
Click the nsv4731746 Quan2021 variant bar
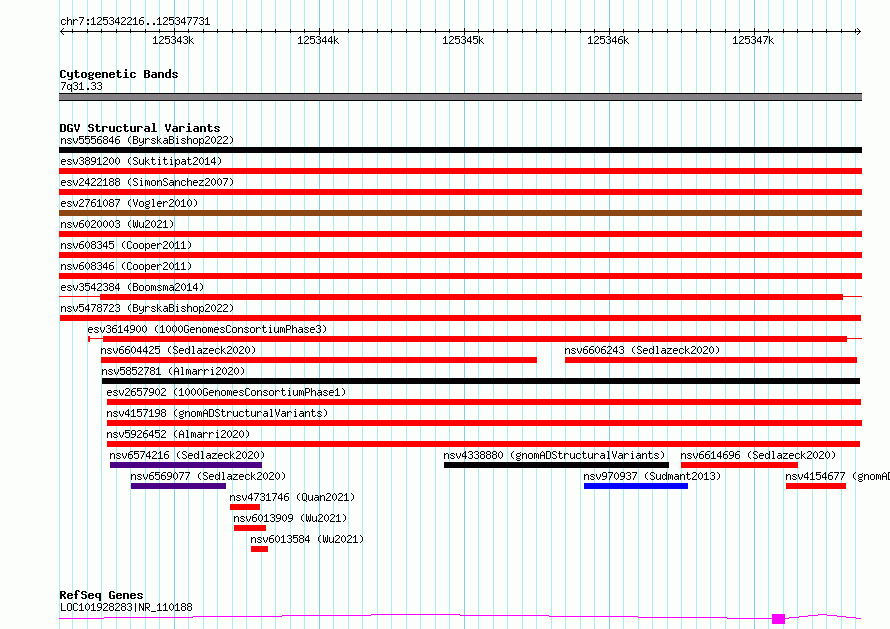(245, 507)
